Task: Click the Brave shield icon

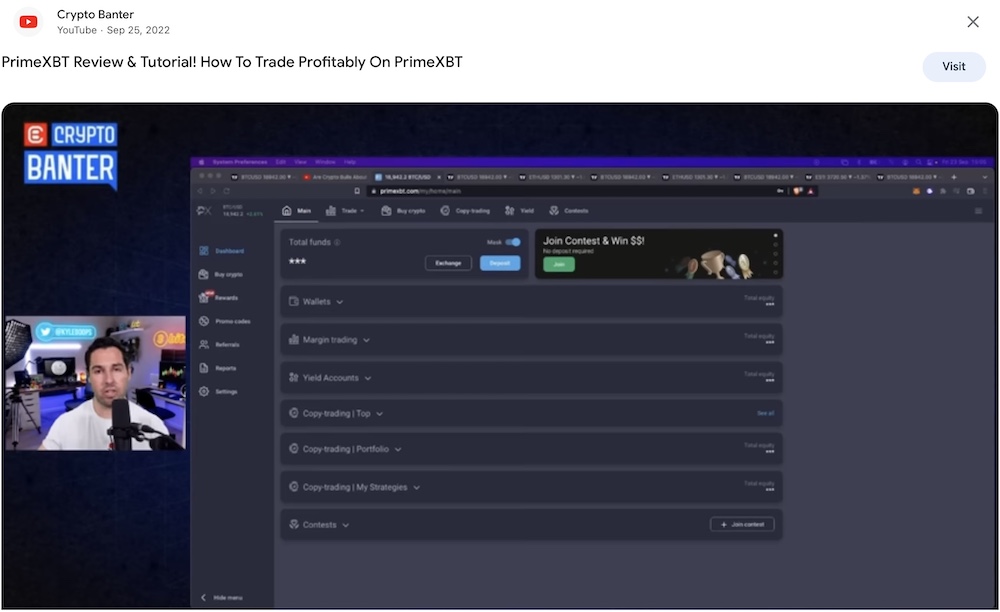Action: [x=798, y=191]
